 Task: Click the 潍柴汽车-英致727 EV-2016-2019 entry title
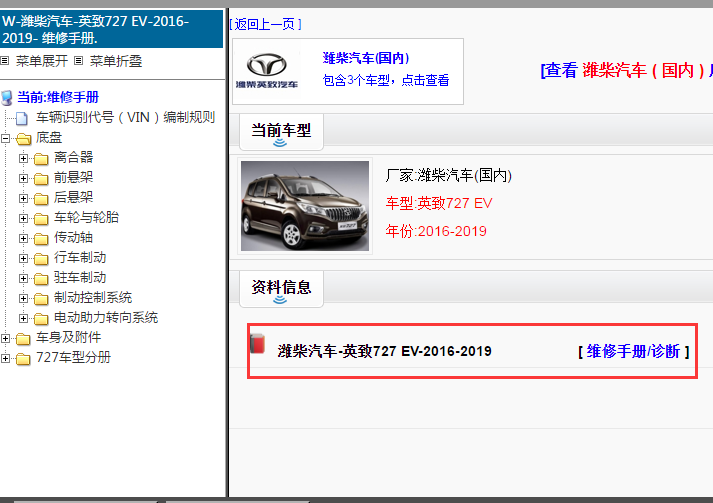[385, 352]
